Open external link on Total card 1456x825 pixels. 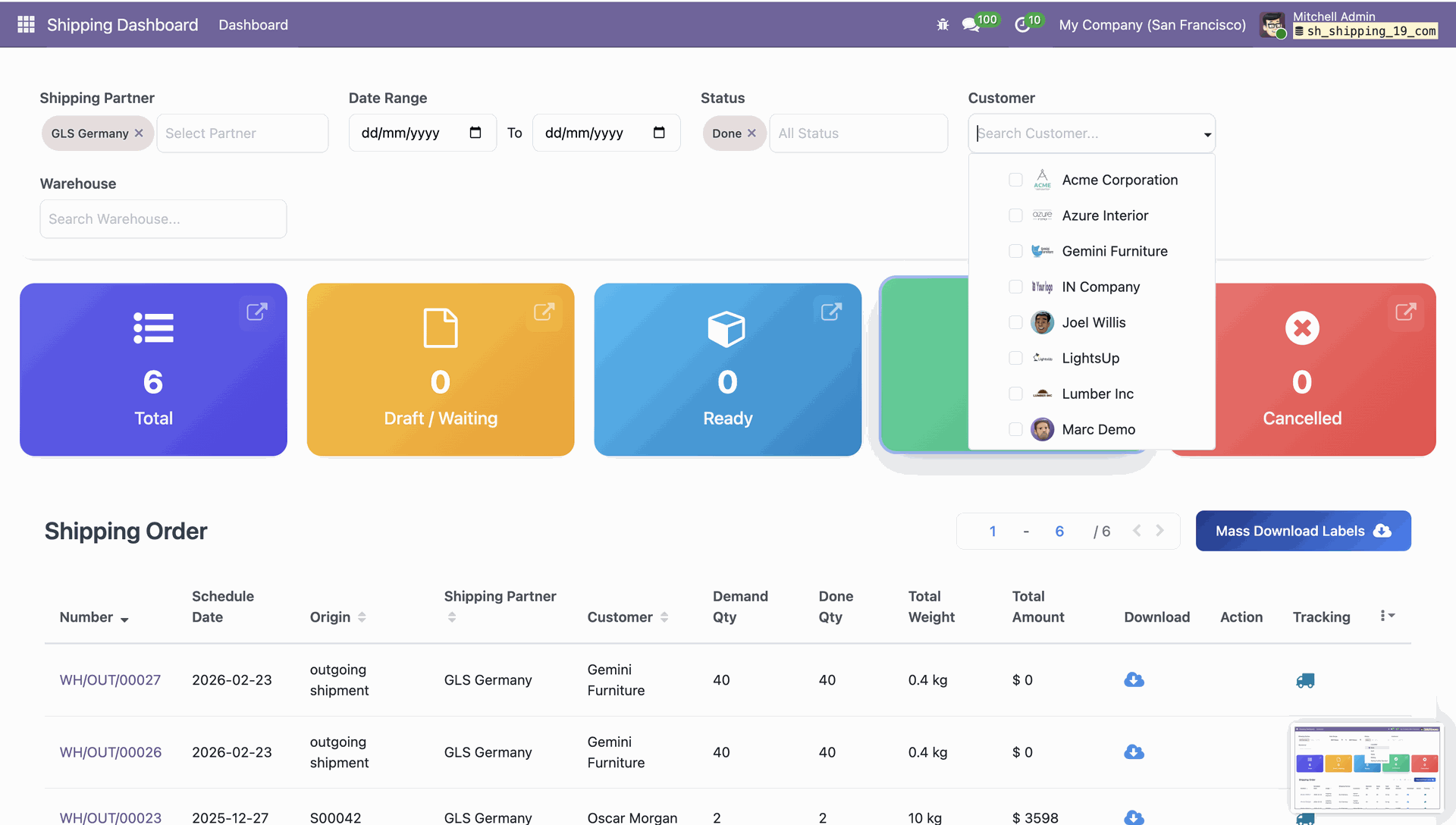(x=257, y=312)
